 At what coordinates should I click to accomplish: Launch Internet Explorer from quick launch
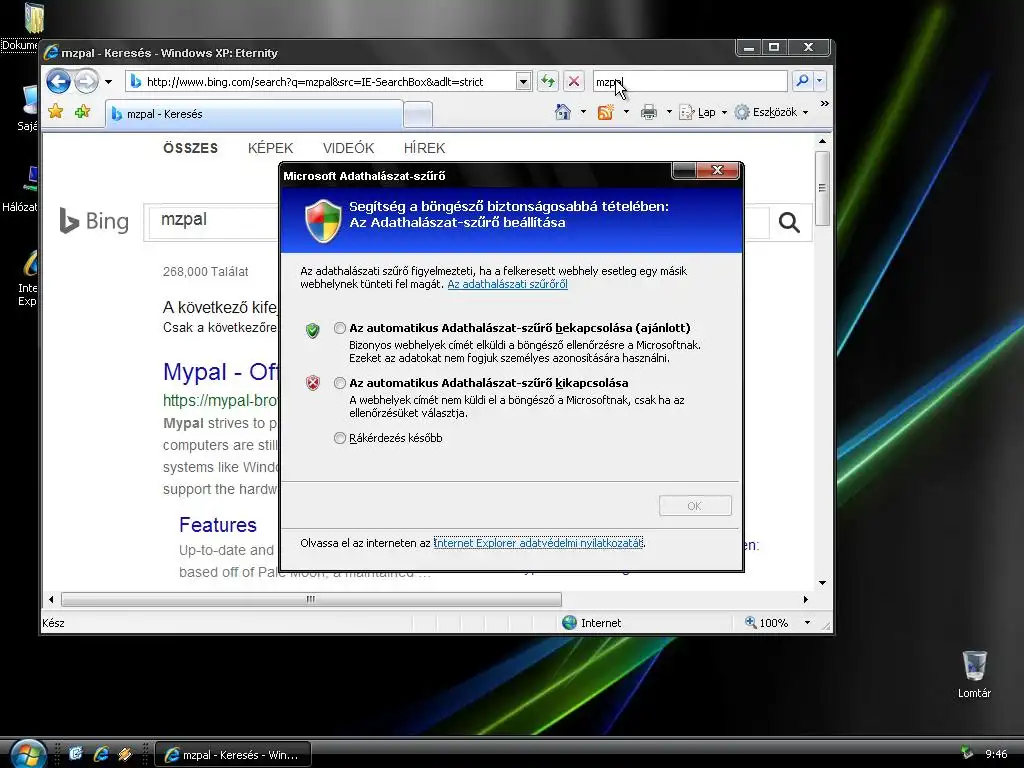(101, 754)
